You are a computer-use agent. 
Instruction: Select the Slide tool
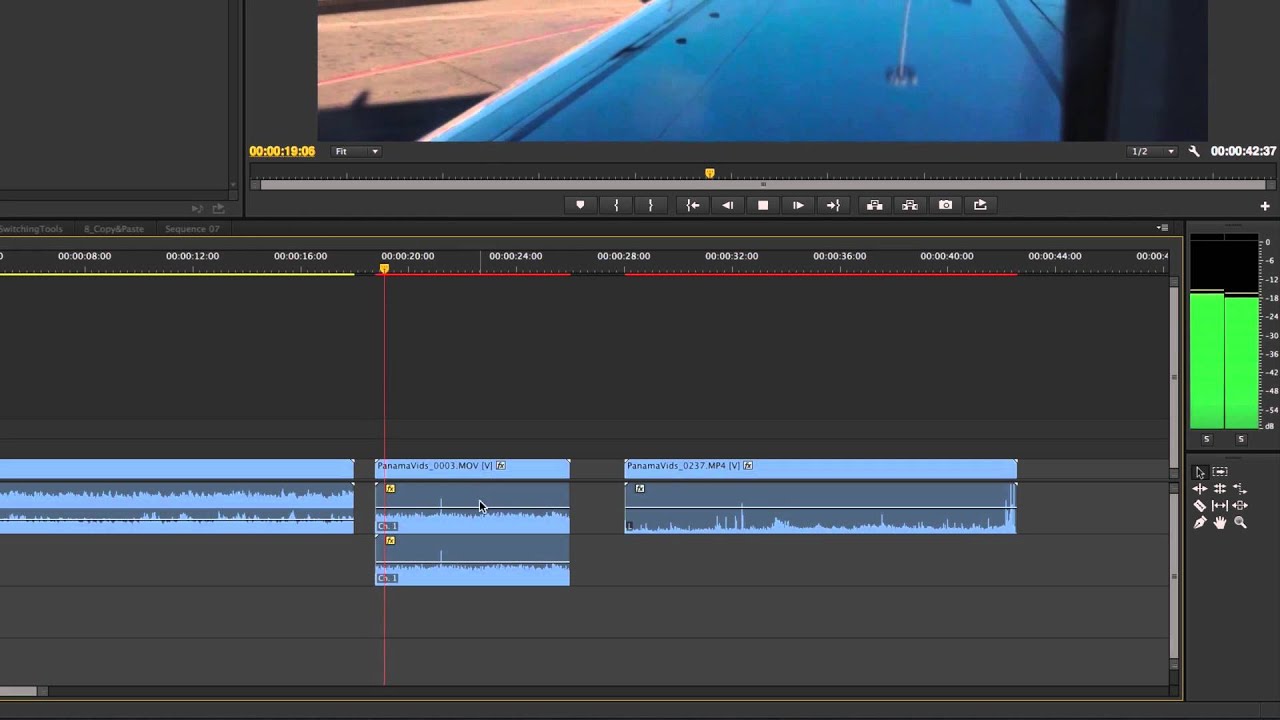click(x=1240, y=506)
